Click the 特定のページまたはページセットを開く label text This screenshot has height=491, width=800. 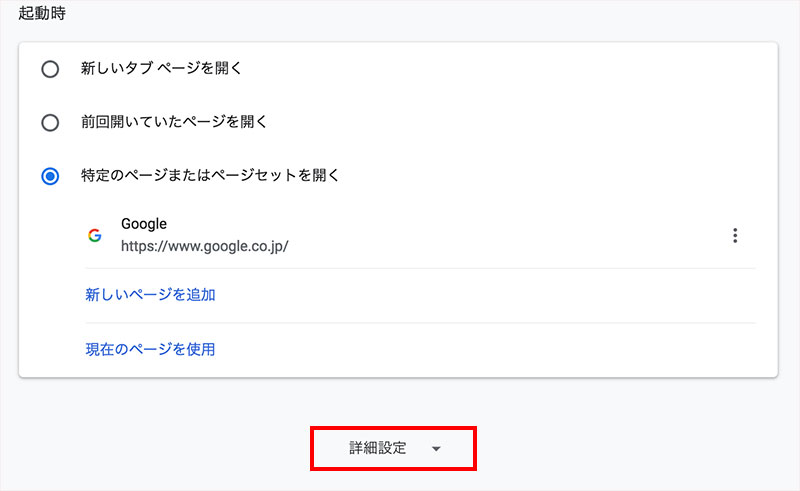click(211, 175)
